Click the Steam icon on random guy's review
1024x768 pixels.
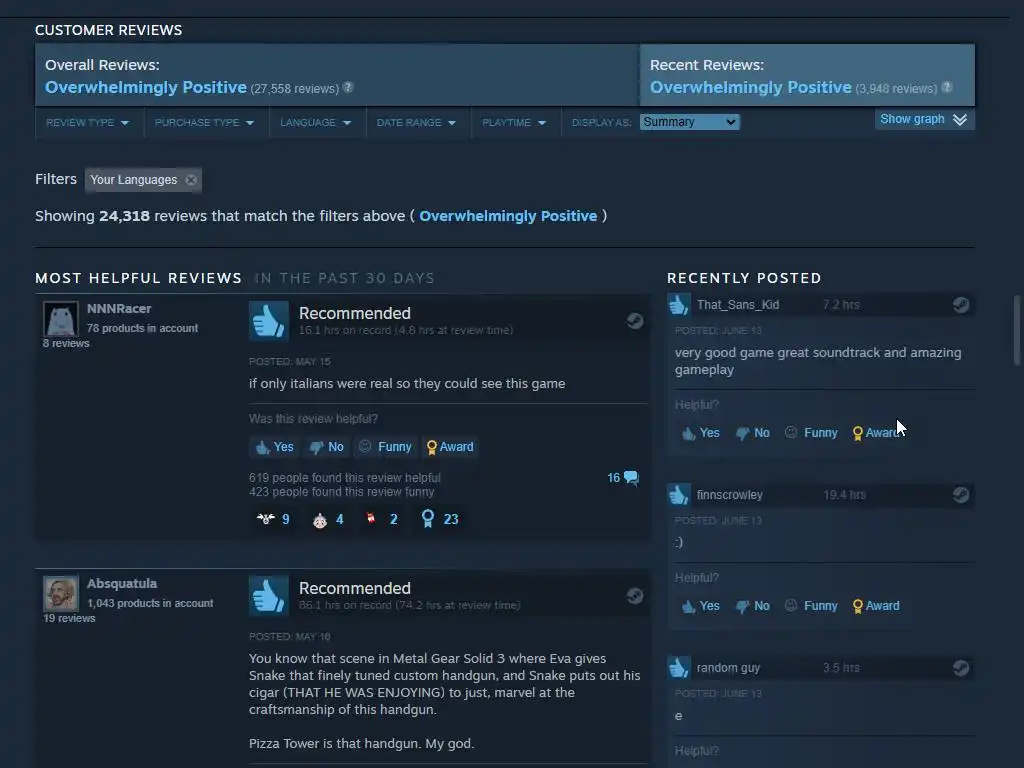(961, 668)
